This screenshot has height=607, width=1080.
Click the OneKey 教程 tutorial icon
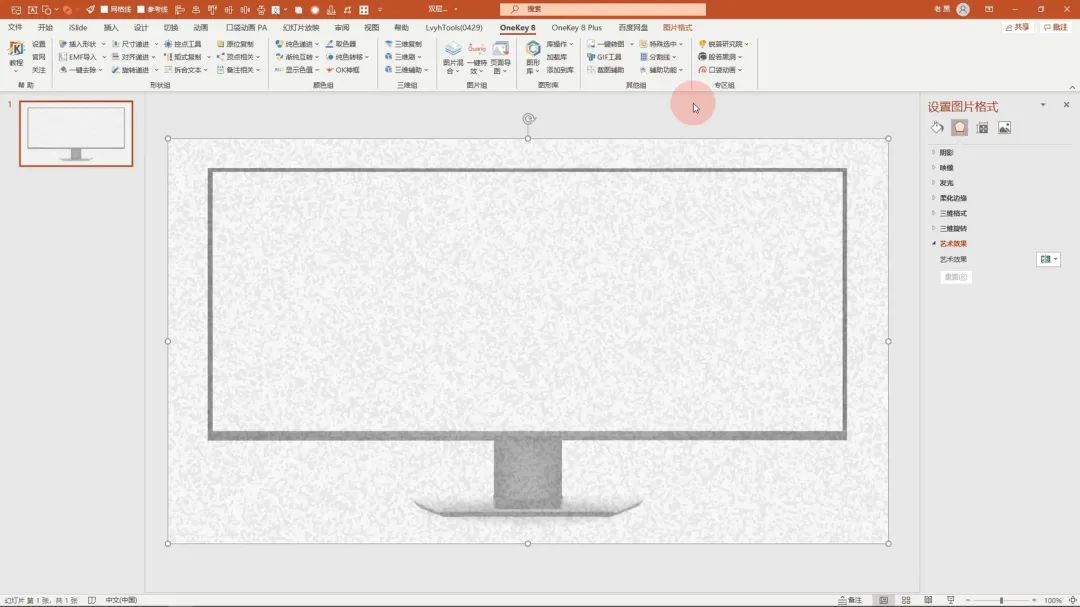(16, 53)
